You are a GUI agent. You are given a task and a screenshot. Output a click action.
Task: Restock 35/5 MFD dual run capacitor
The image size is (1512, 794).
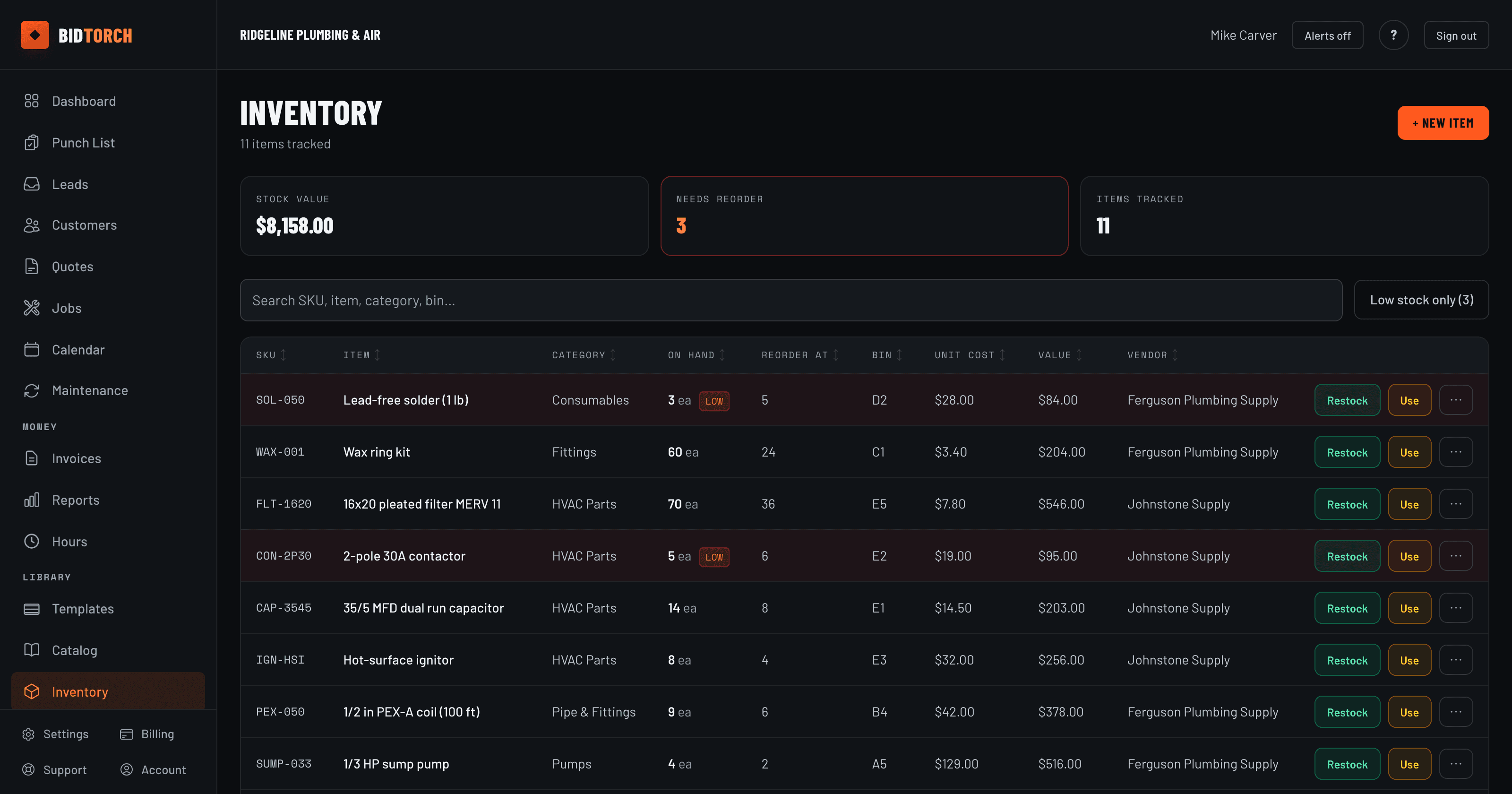pyautogui.click(x=1347, y=608)
